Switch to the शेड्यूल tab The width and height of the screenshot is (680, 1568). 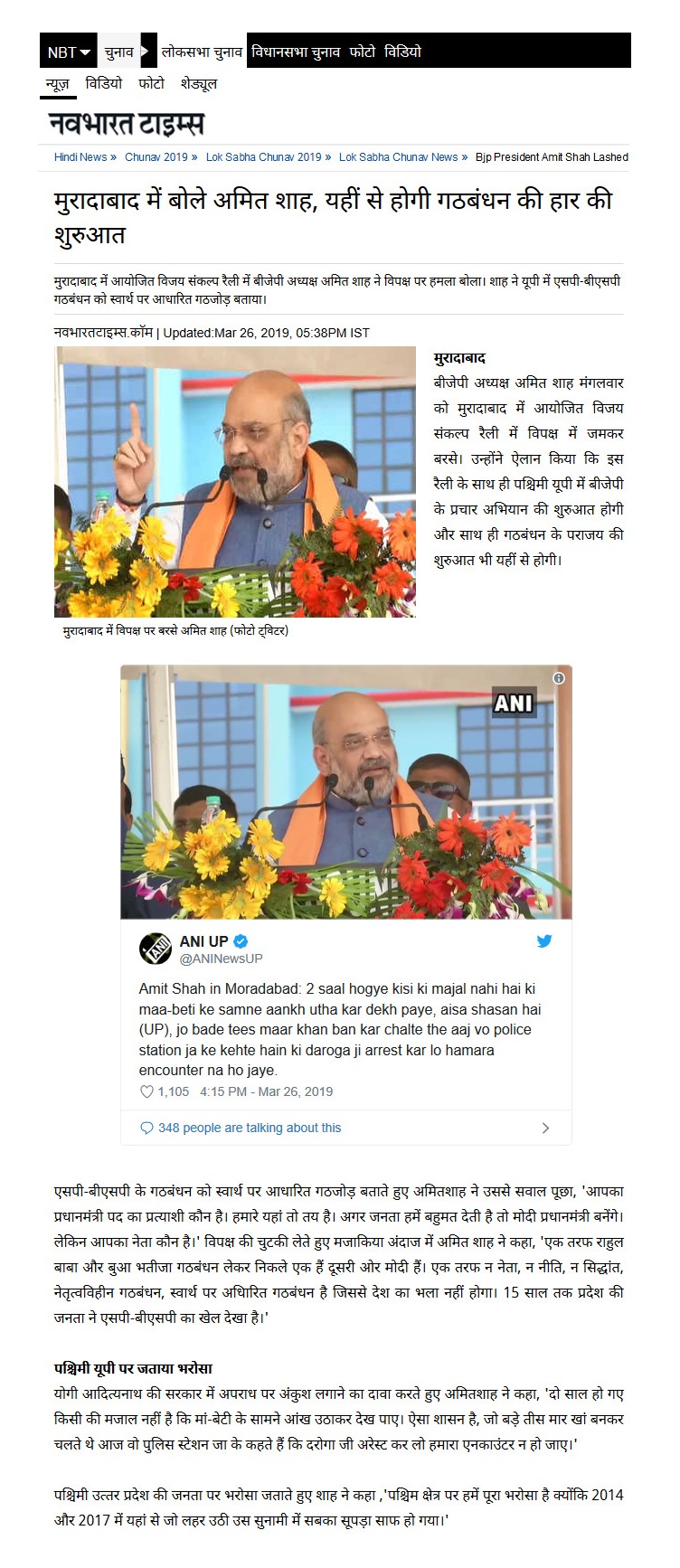click(x=199, y=83)
